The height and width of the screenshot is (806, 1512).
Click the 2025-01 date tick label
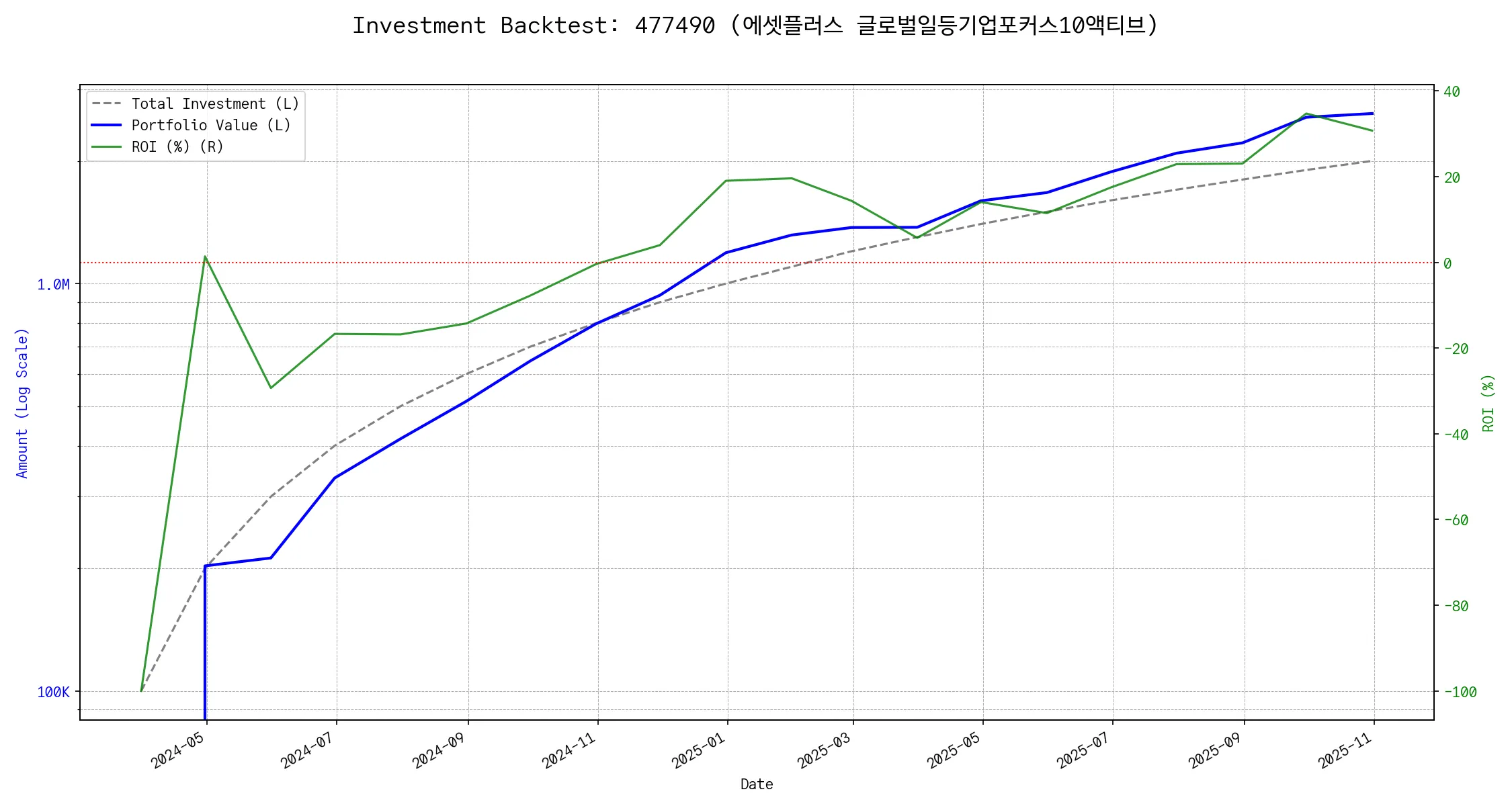tap(698, 750)
